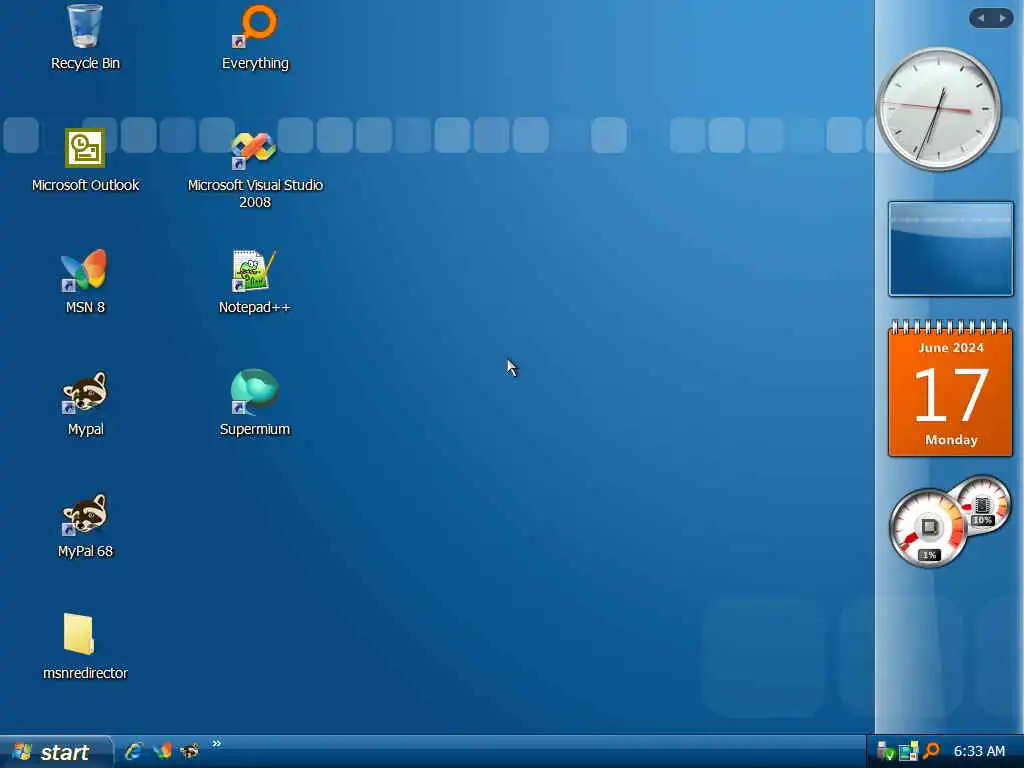
Task: Click the Everything magnifier tray icon
Action: pos(931,752)
